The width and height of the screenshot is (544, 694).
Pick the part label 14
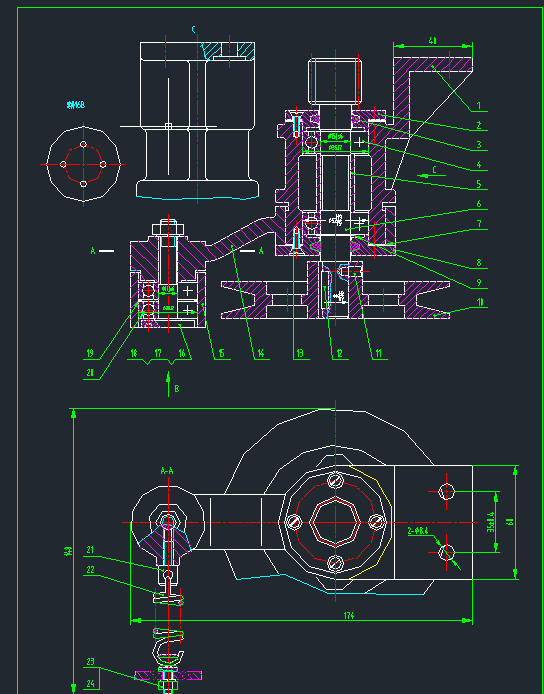pos(261,354)
